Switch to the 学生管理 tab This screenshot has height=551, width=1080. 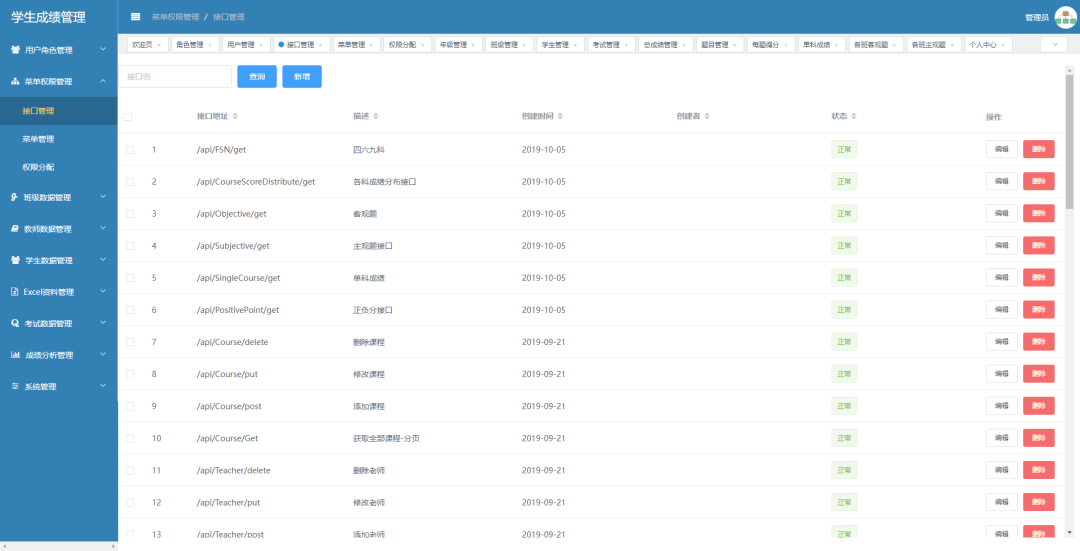pos(559,45)
